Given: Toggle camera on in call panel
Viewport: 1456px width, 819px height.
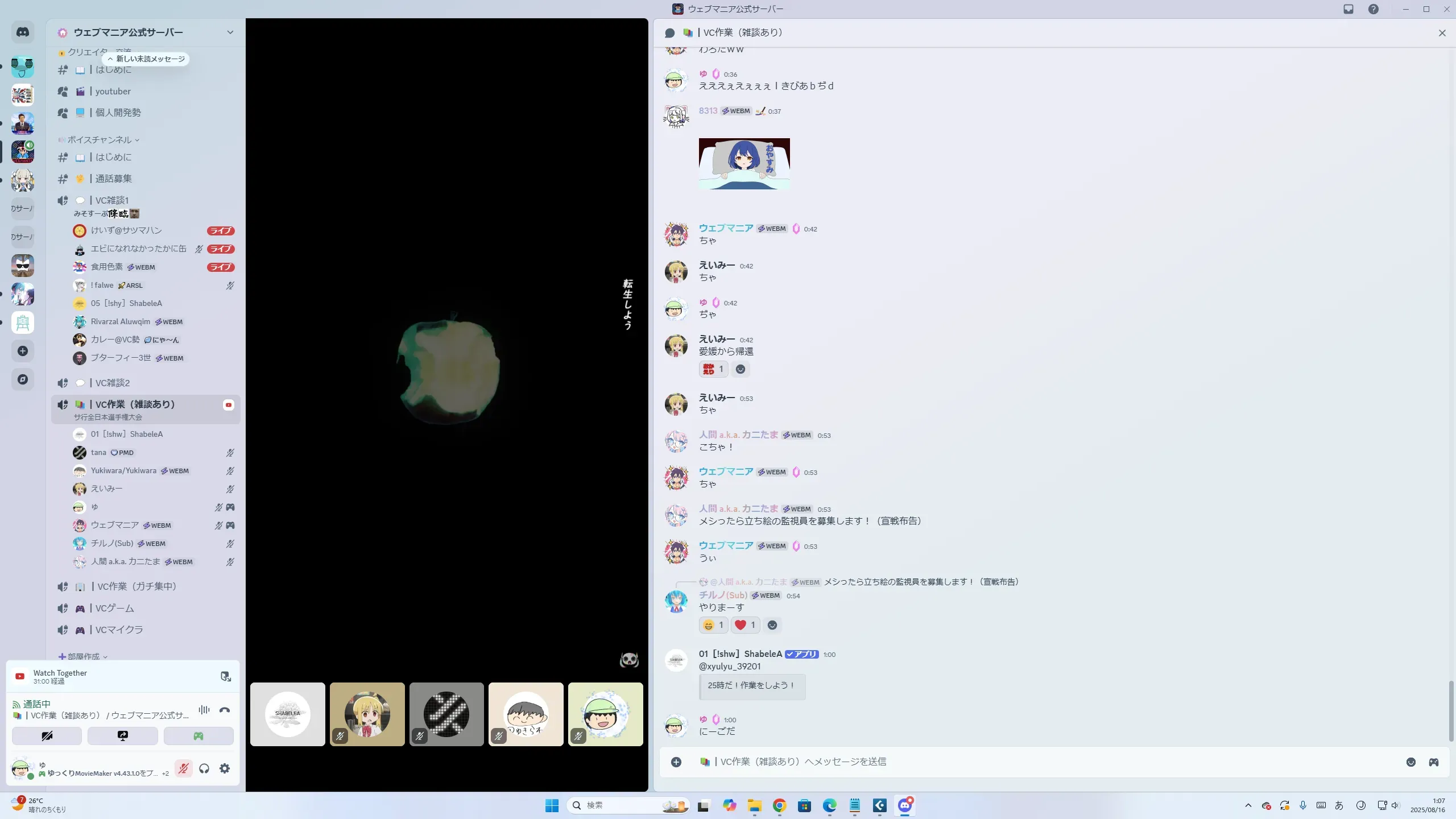Looking at the screenshot, I should (47, 736).
